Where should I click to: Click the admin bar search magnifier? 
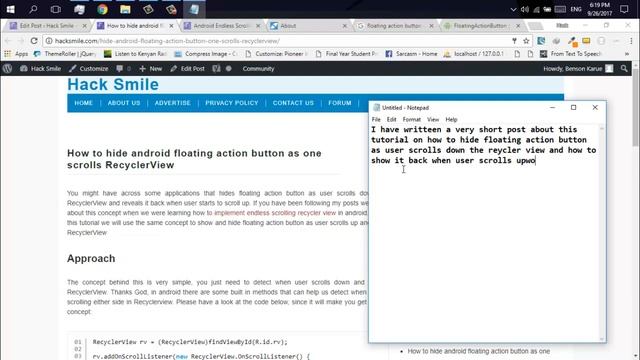(x=624, y=69)
